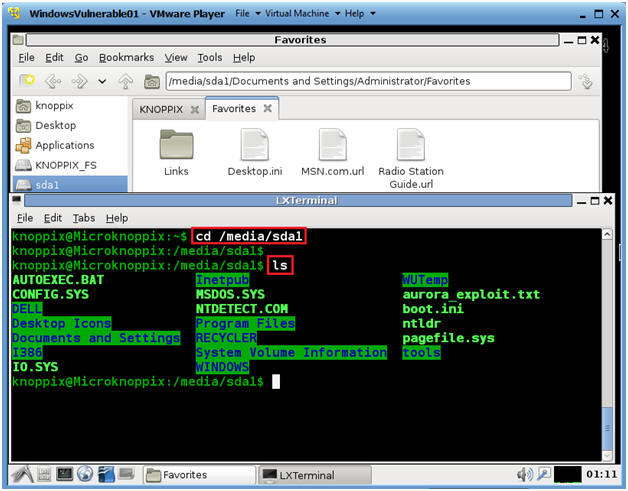Viewport: 628px width, 491px height.
Task: Click the CPU usage monitor in tray
Action: [x=568, y=475]
